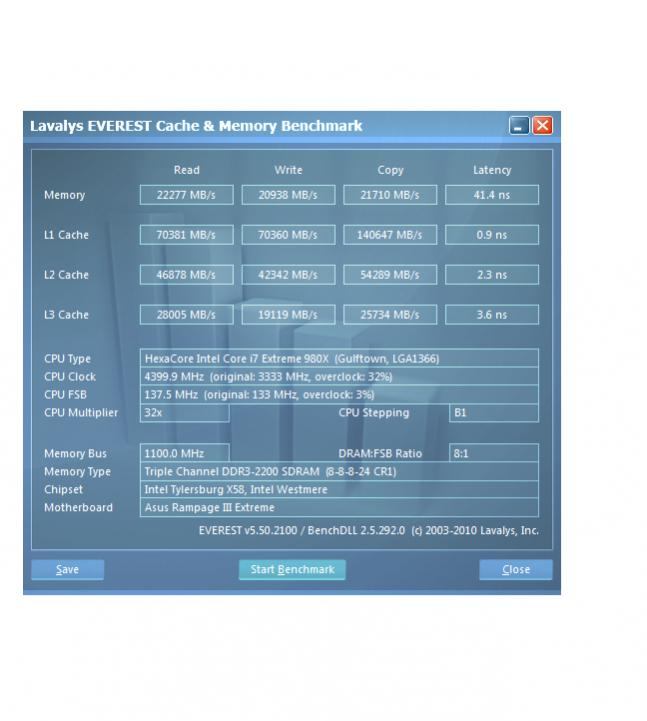Close the benchmark dialog via Close button
The height and width of the screenshot is (721, 647).
(x=515, y=569)
